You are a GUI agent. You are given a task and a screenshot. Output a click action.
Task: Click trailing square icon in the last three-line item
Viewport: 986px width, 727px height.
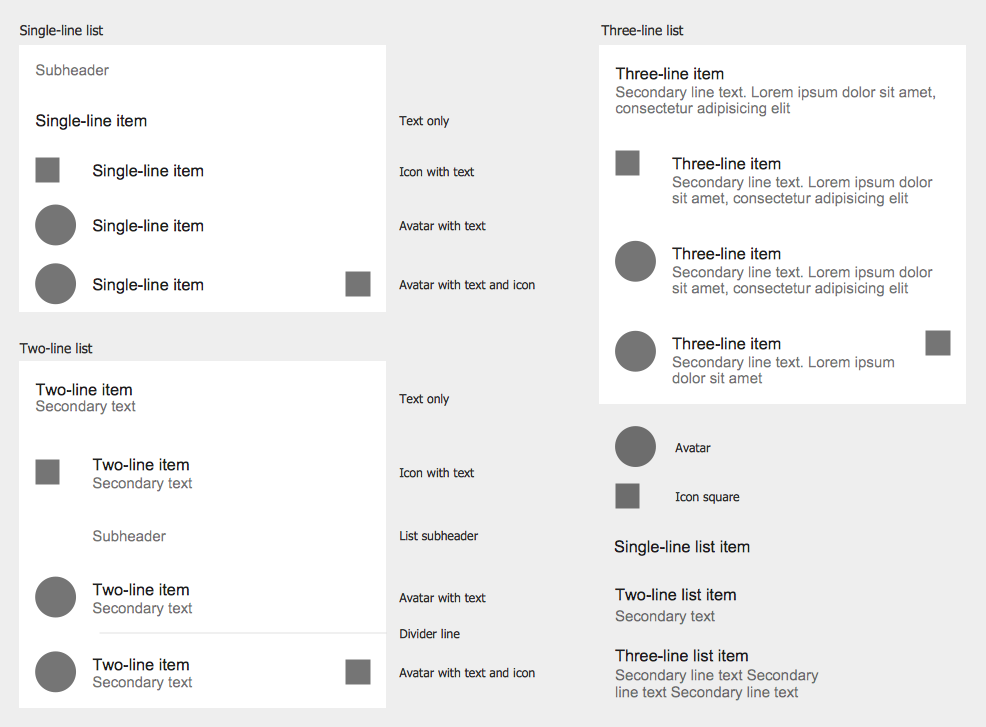tap(938, 343)
